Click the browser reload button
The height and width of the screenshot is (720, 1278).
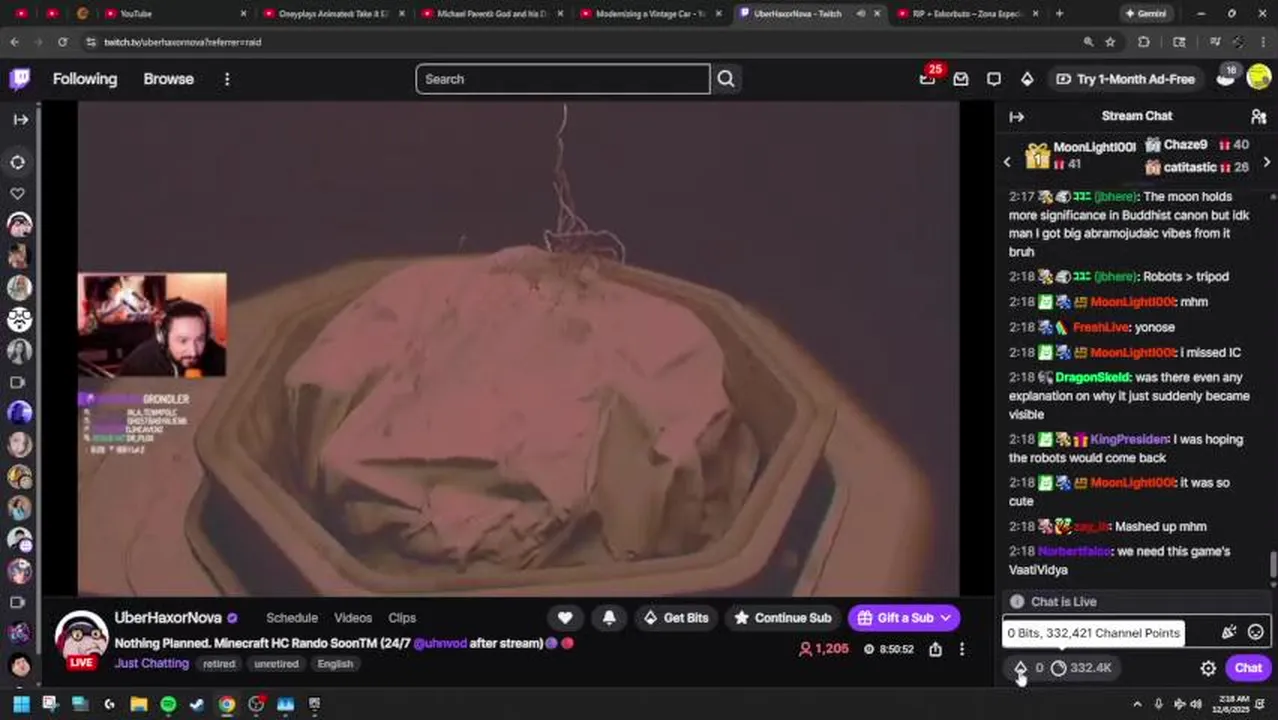tap(62, 42)
